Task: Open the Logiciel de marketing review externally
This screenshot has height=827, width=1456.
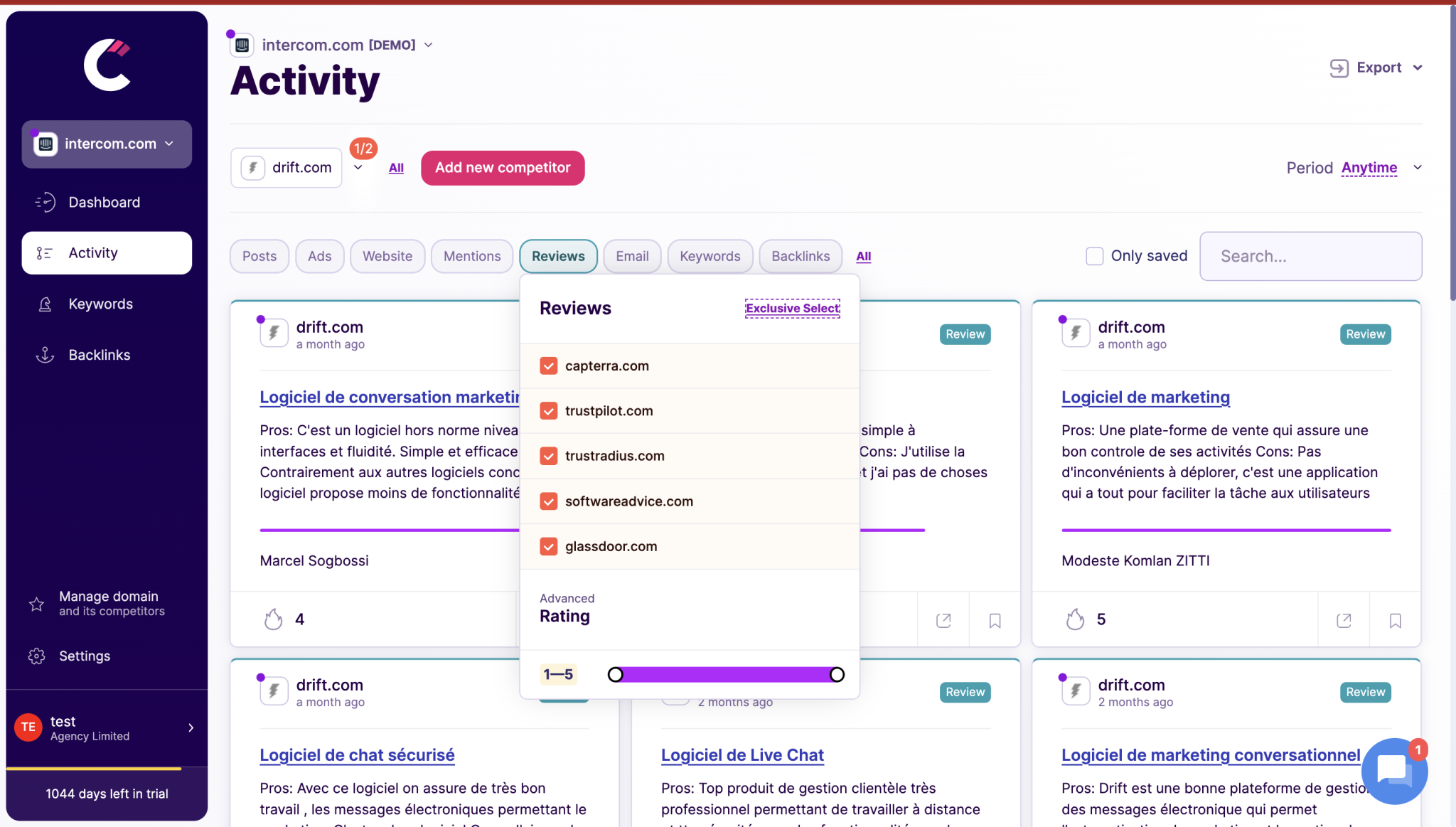Action: click(x=1344, y=620)
